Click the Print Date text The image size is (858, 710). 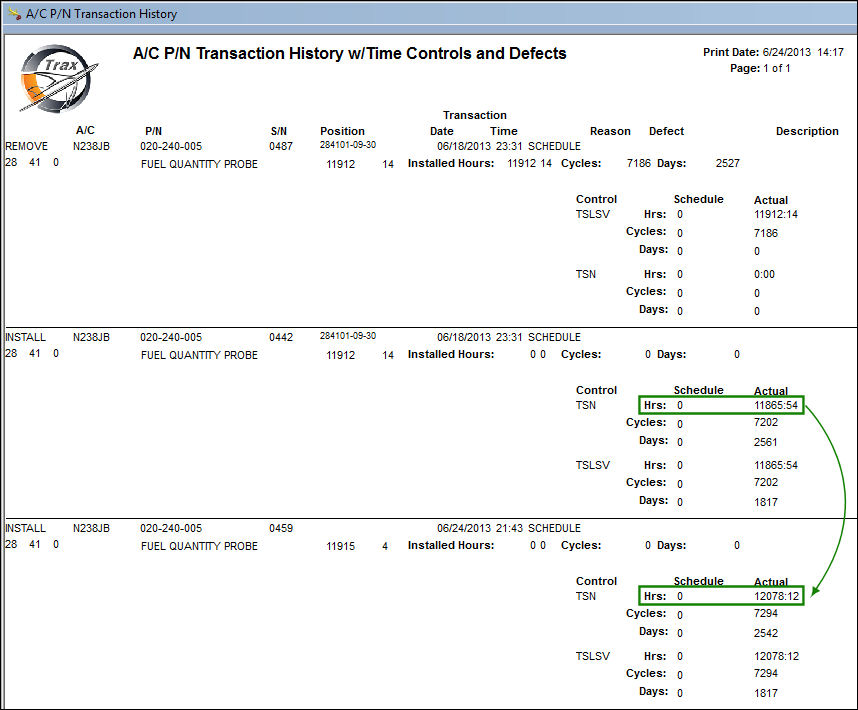pyautogui.click(x=773, y=52)
